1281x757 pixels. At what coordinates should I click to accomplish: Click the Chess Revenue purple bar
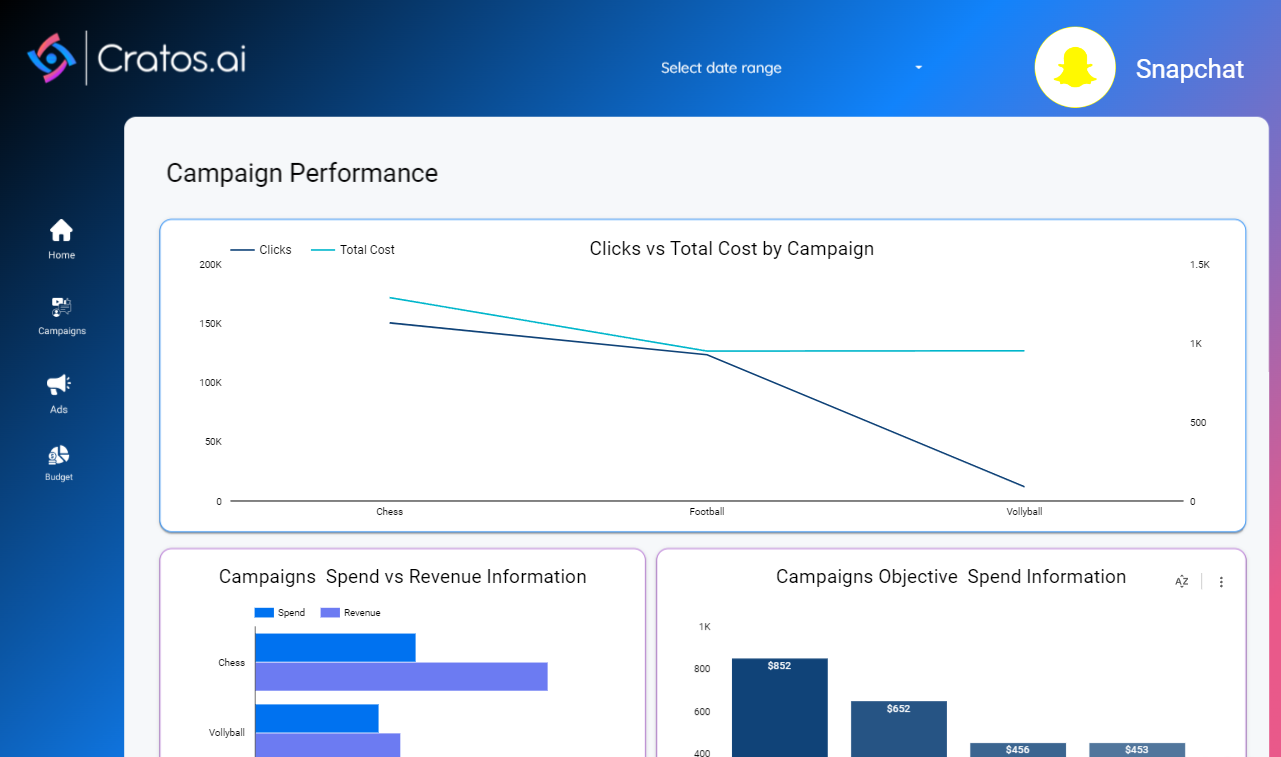[402, 676]
